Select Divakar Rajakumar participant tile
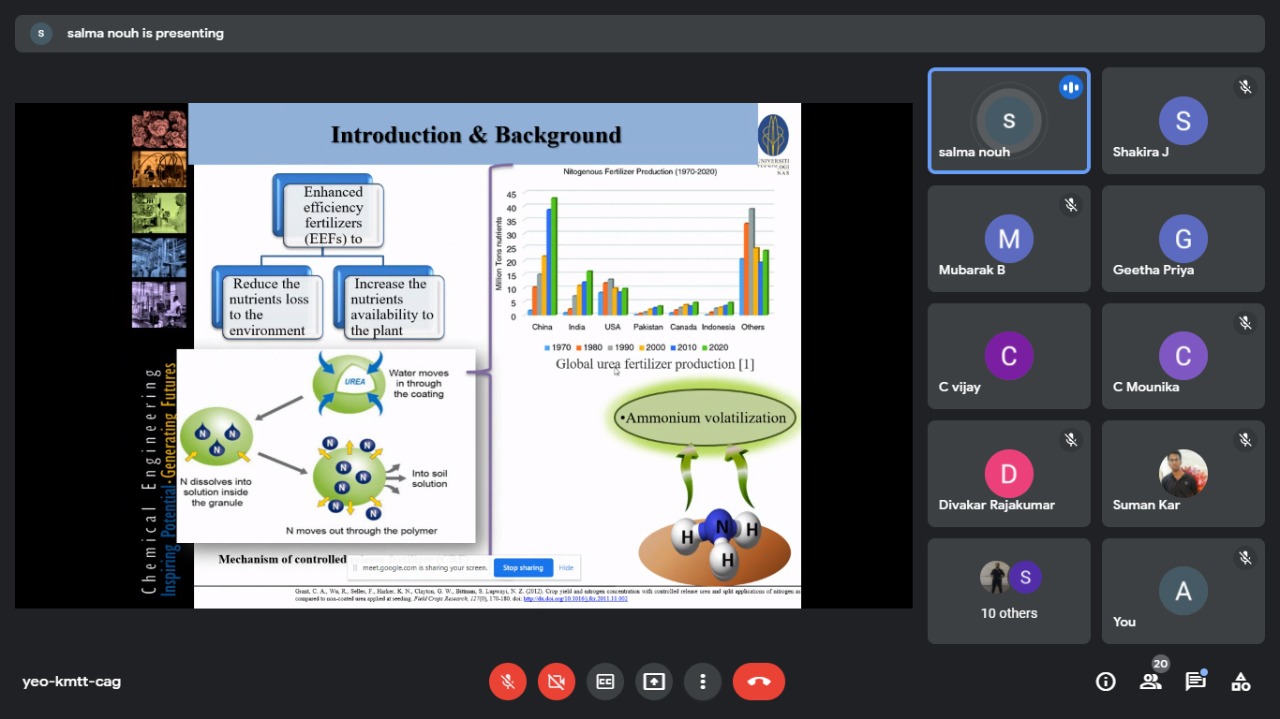 coord(1009,474)
